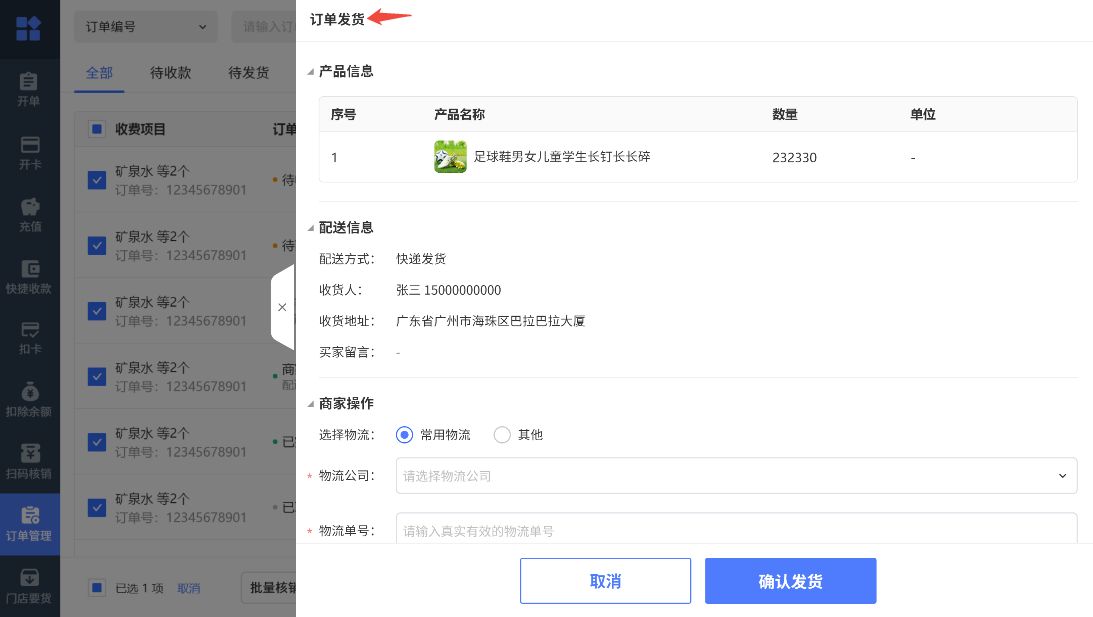Uncheck the sixth 矿泉水 等2个 order row

(x=97, y=508)
